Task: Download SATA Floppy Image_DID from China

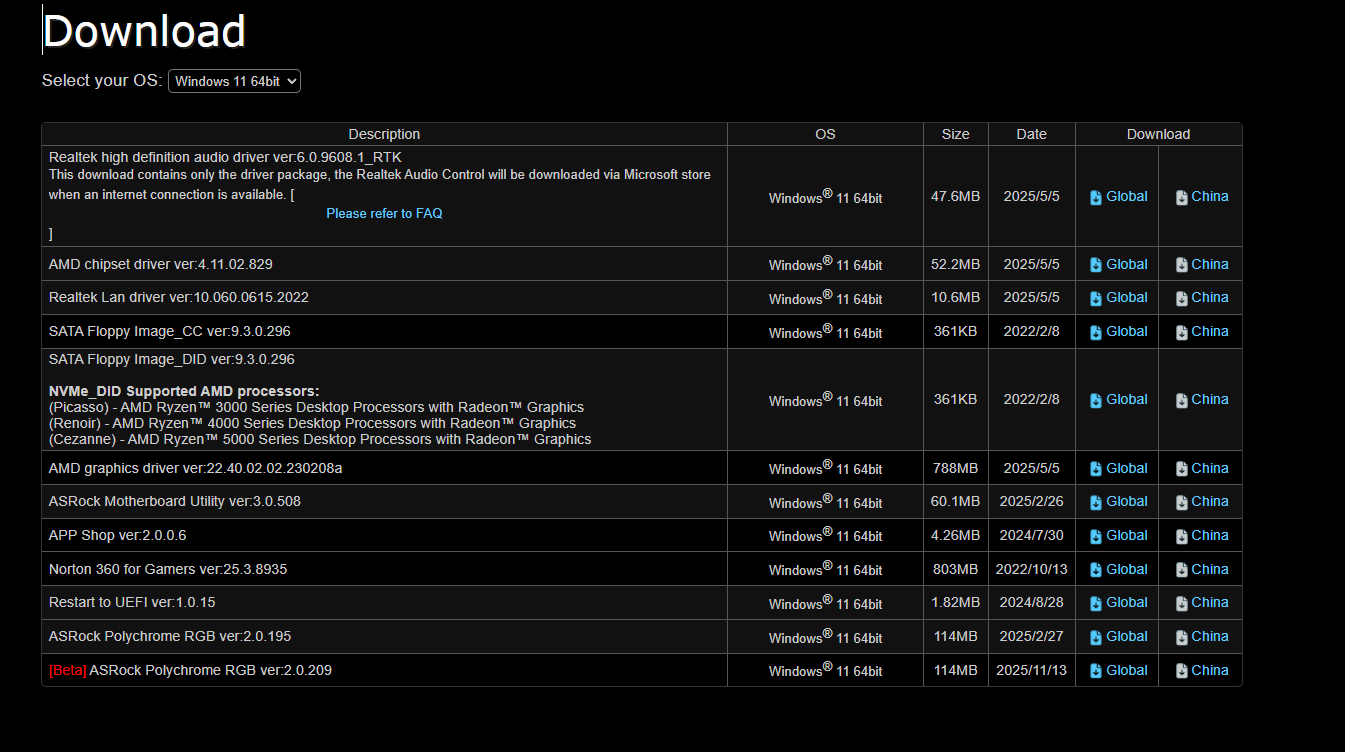Action: (x=1201, y=400)
